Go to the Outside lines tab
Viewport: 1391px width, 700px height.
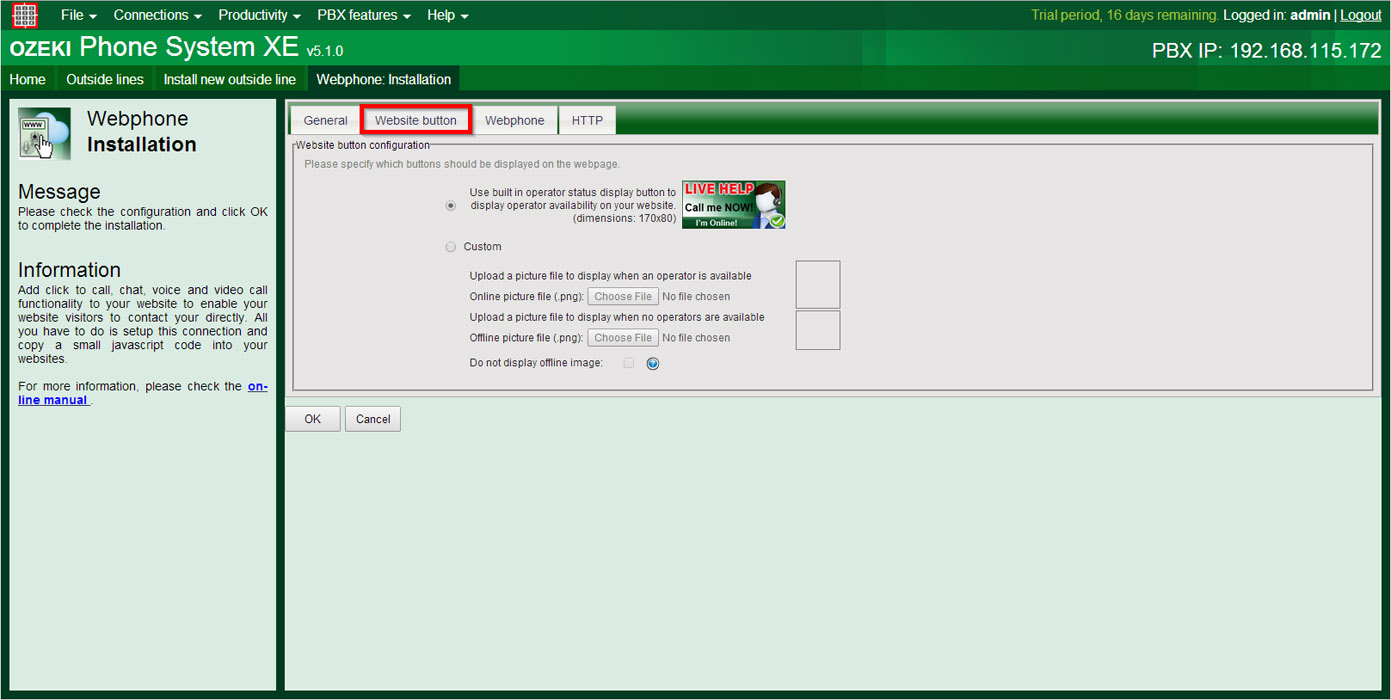coord(105,79)
